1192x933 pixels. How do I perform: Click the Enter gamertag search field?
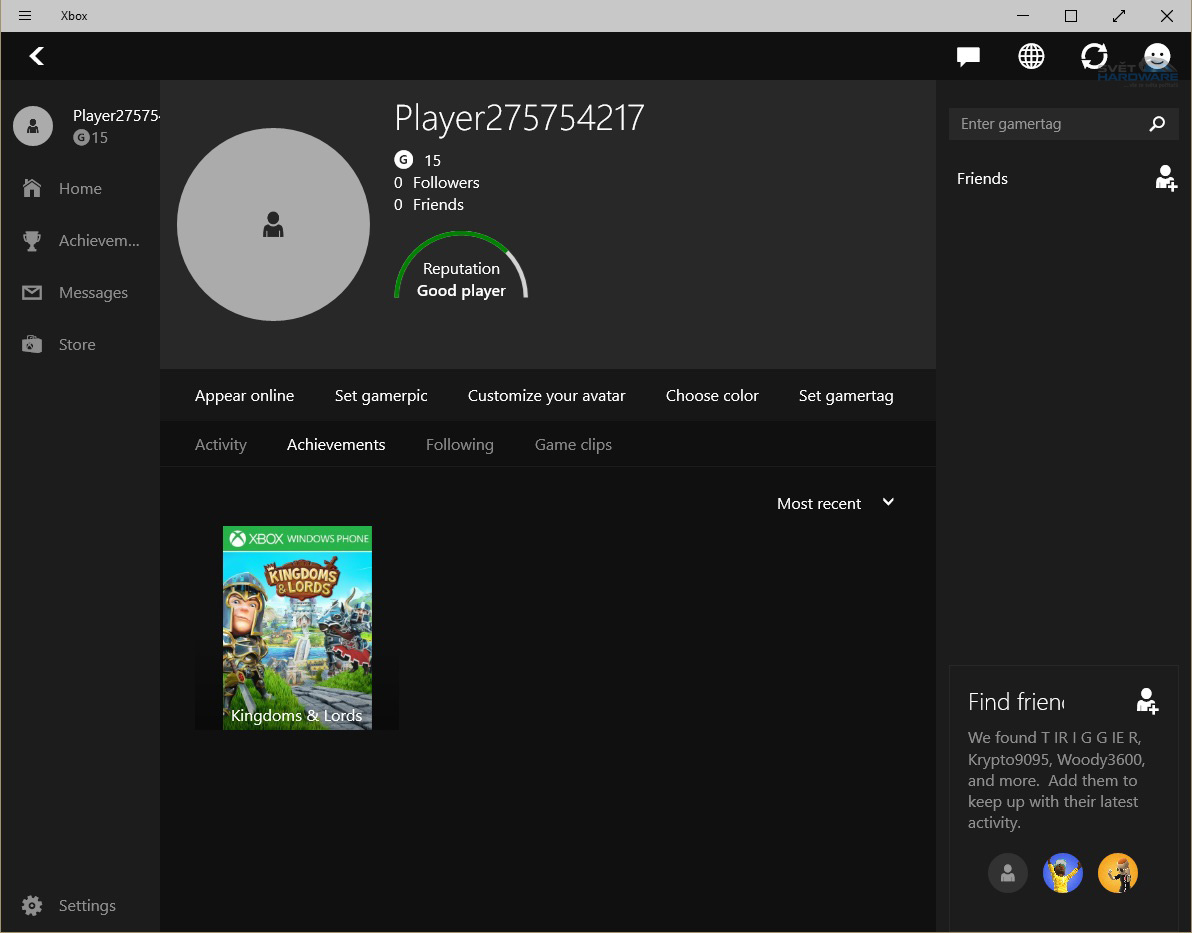[1045, 124]
